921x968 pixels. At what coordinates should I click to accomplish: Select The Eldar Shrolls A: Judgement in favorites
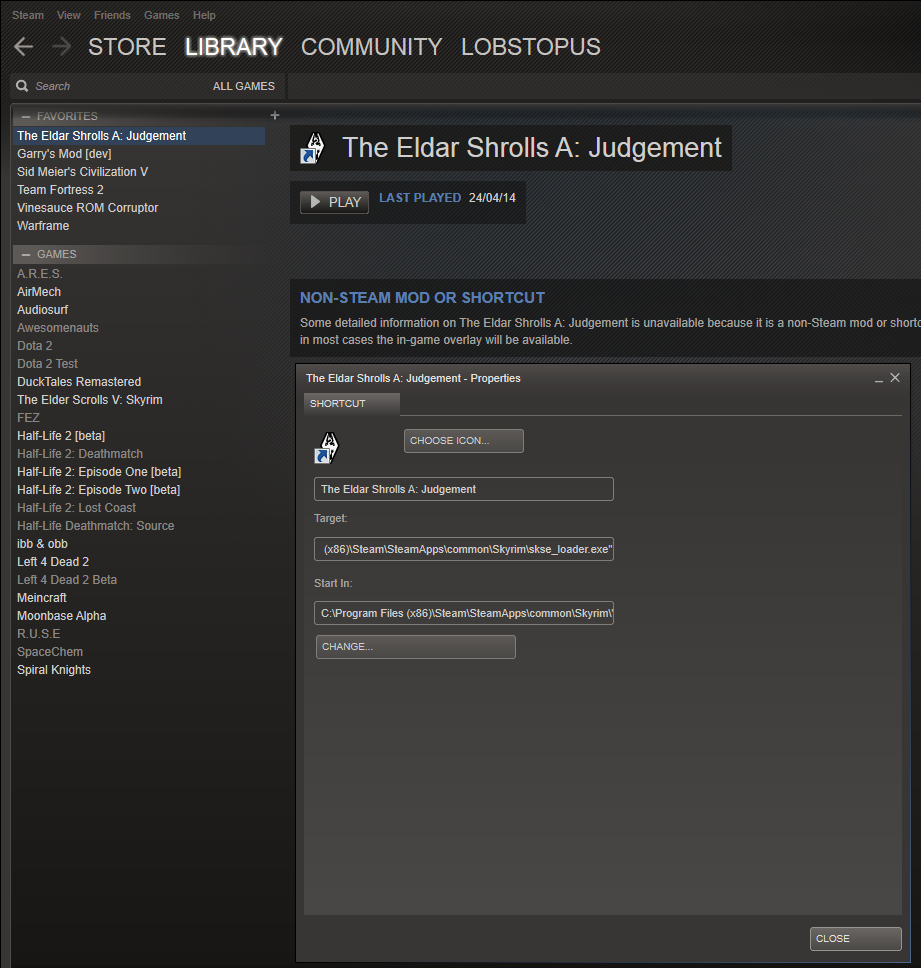[139, 136]
